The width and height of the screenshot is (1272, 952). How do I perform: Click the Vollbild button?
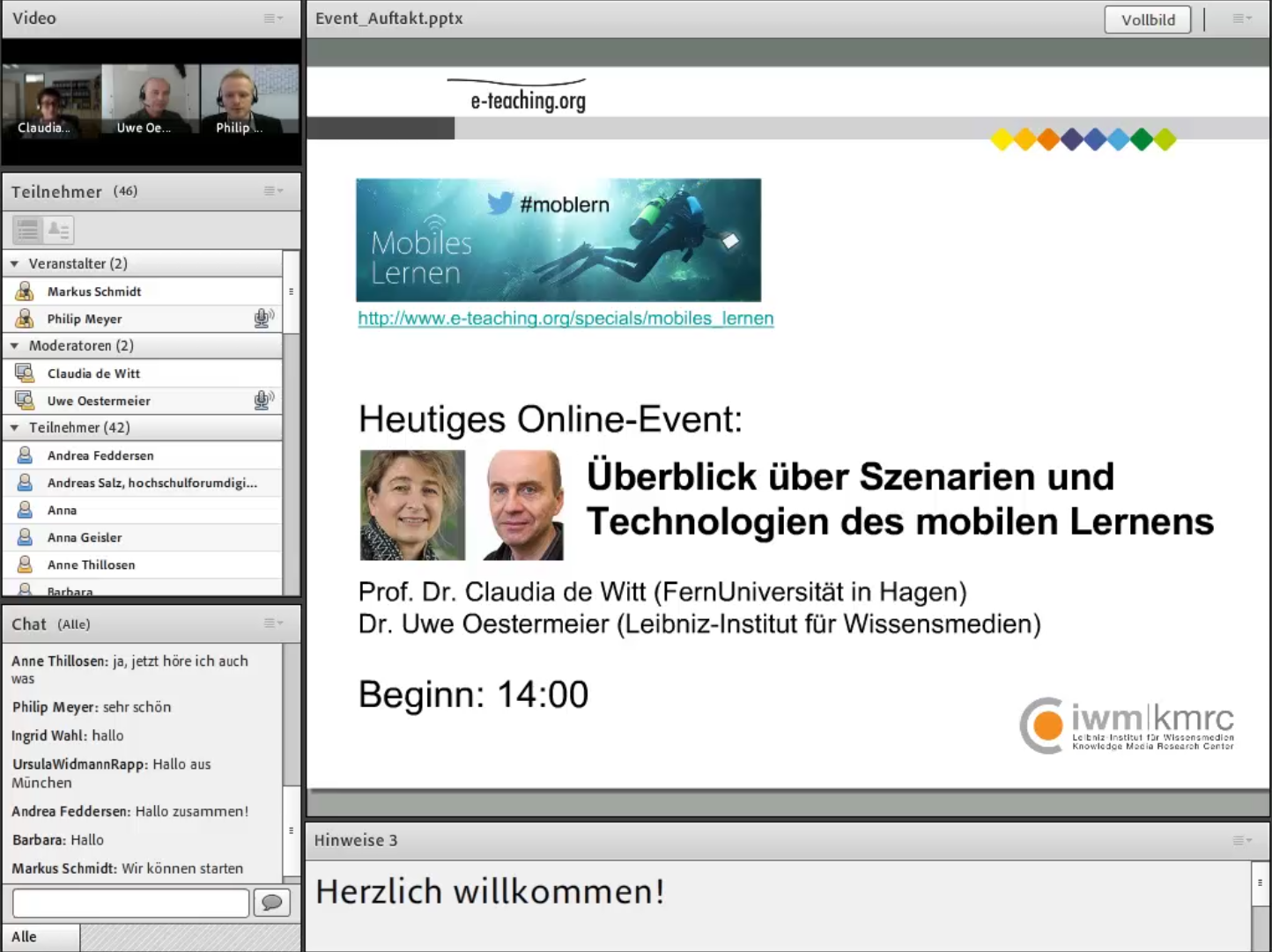(x=1148, y=19)
